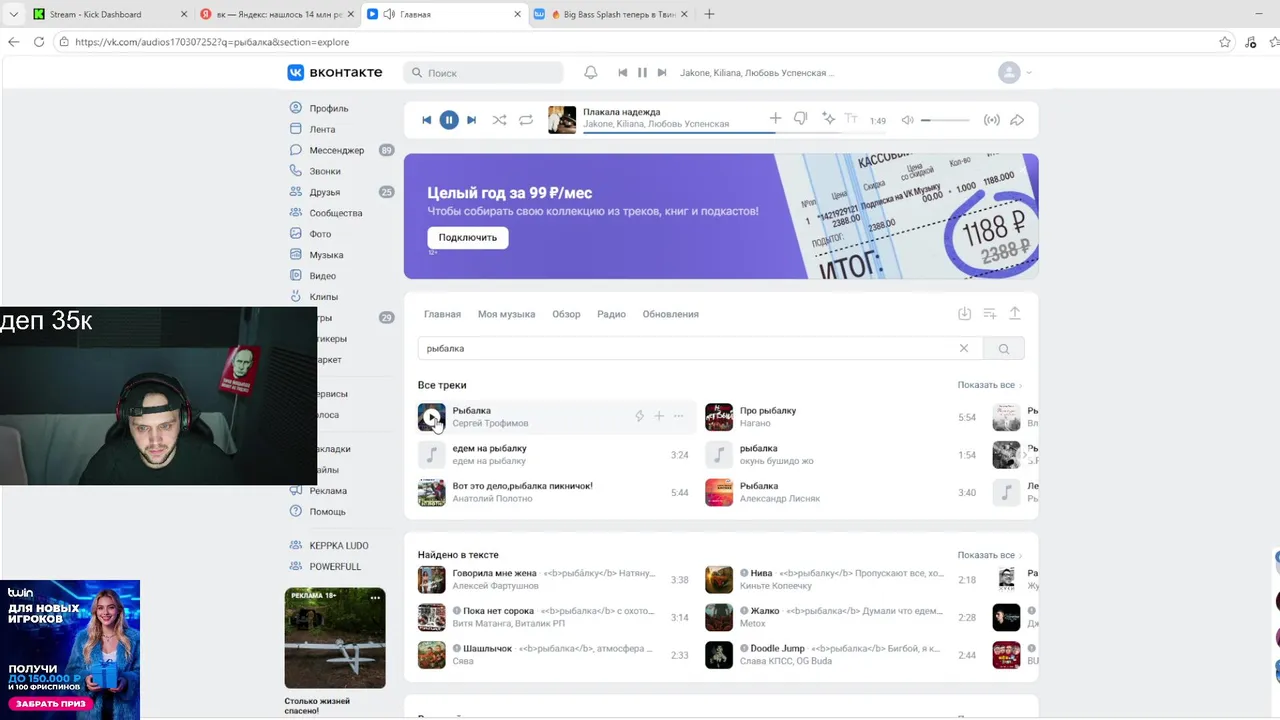
Task: Open Фото in the sidebar
Action: point(319,234)
